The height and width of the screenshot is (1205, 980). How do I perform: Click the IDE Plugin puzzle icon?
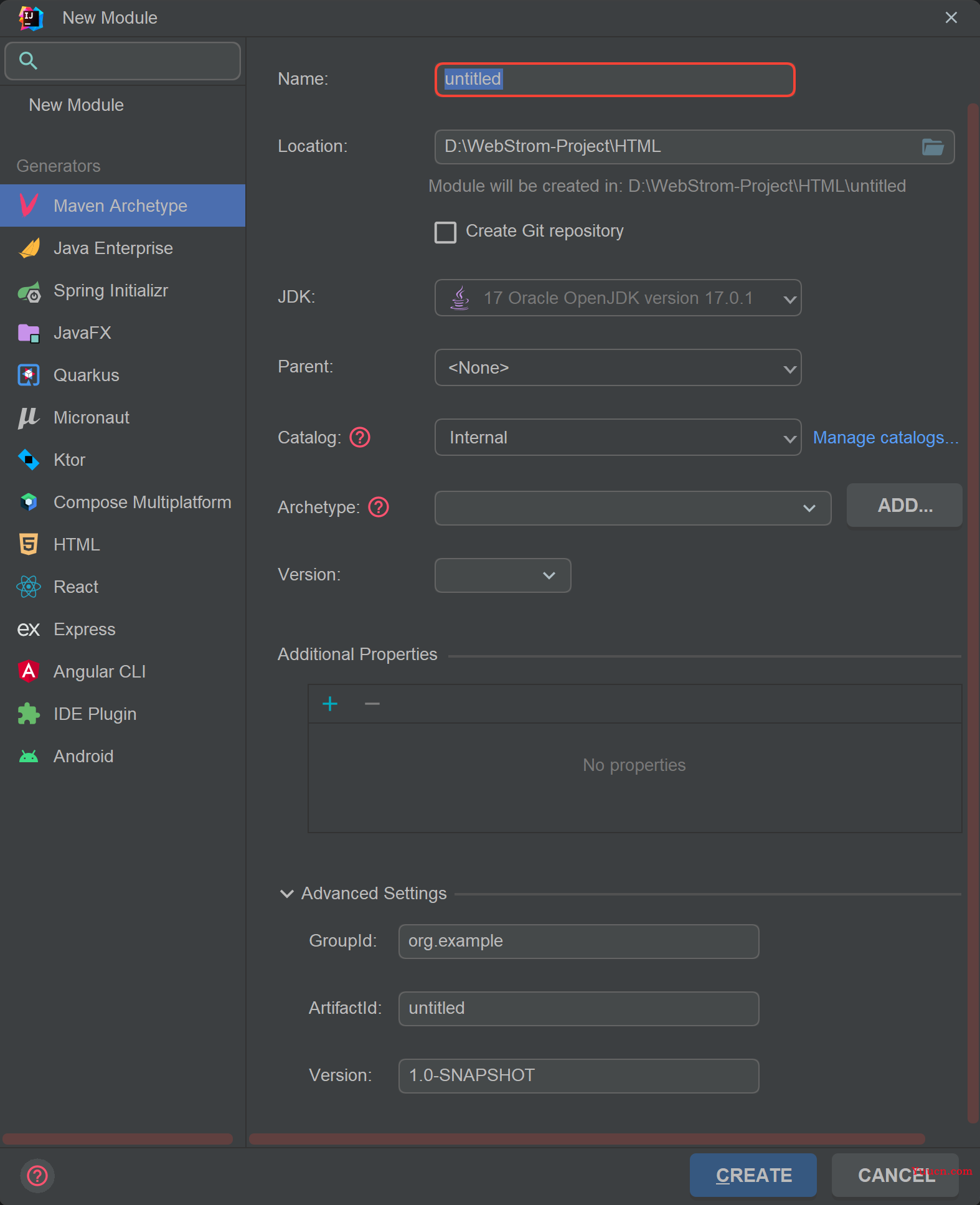pos(29,714)
